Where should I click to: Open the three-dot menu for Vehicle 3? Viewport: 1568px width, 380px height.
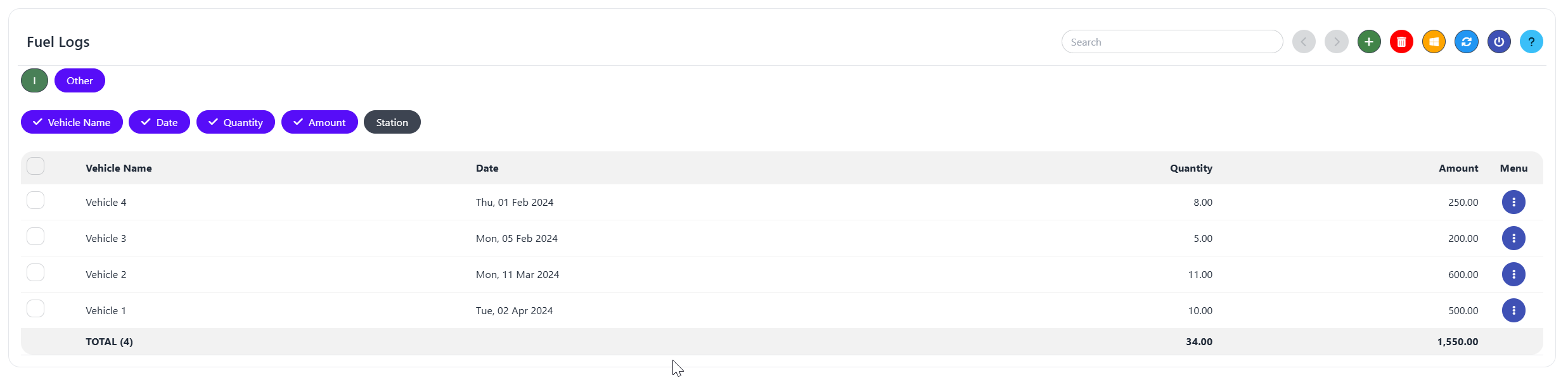[1513, 238]
